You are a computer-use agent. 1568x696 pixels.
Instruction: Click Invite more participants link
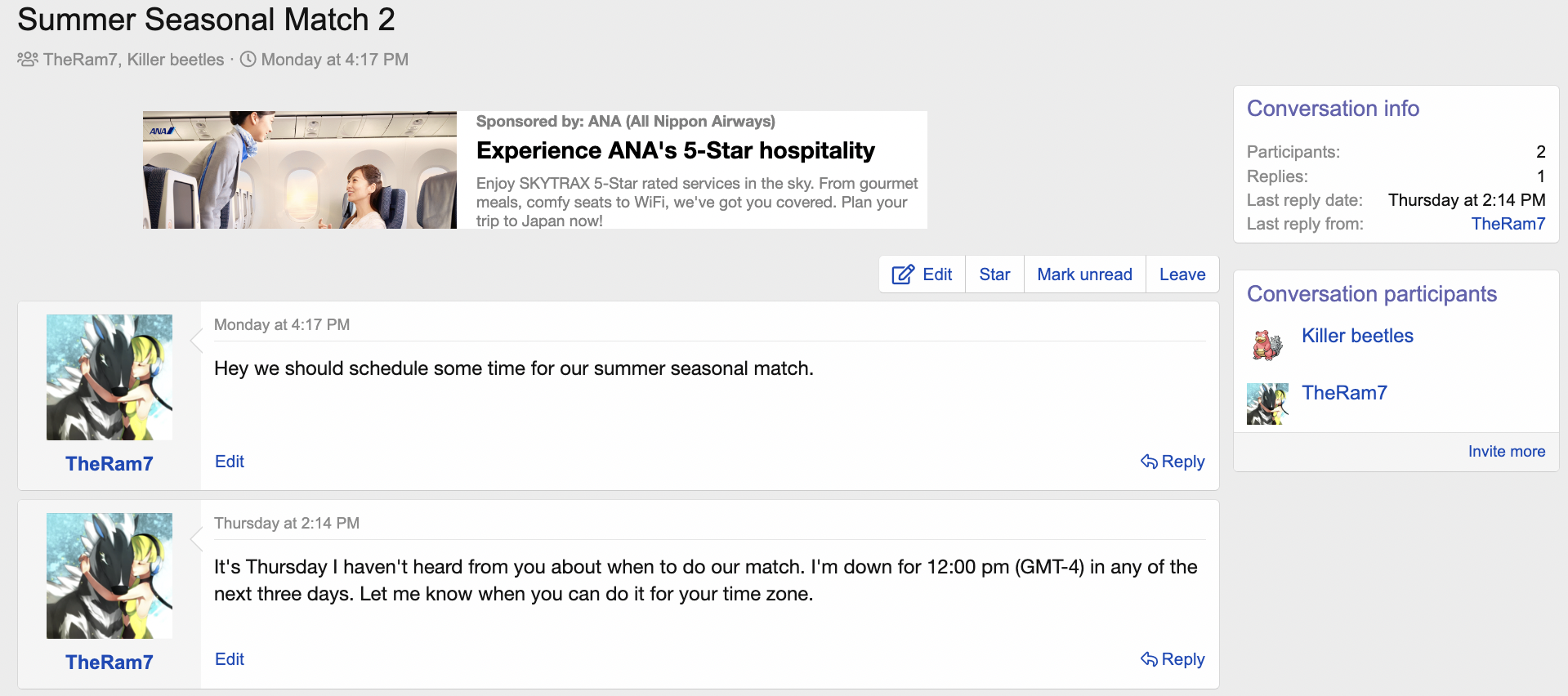click(x=1506, y=452)
